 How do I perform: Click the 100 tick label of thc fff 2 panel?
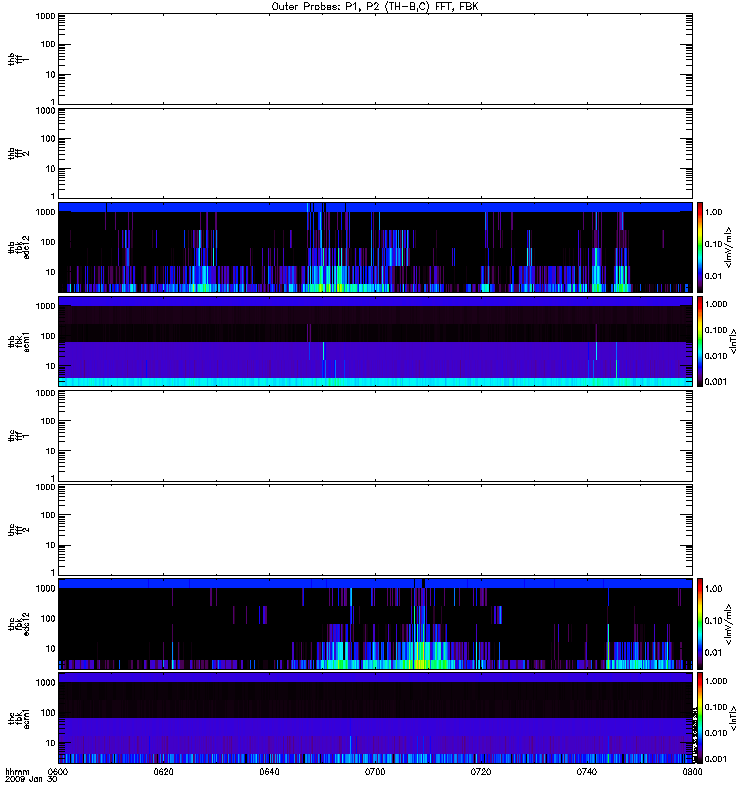click(x=48, y=515)
